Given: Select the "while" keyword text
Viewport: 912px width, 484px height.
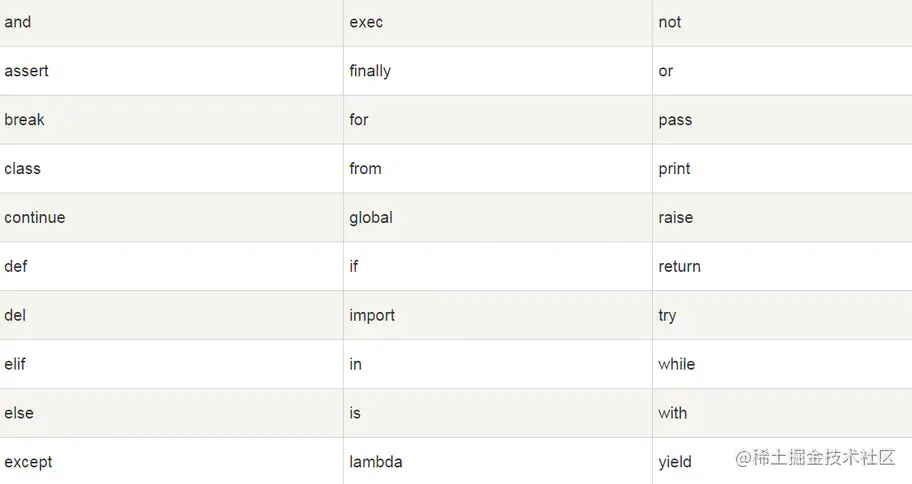Looking at the screenshot, I should pos(676,365).
